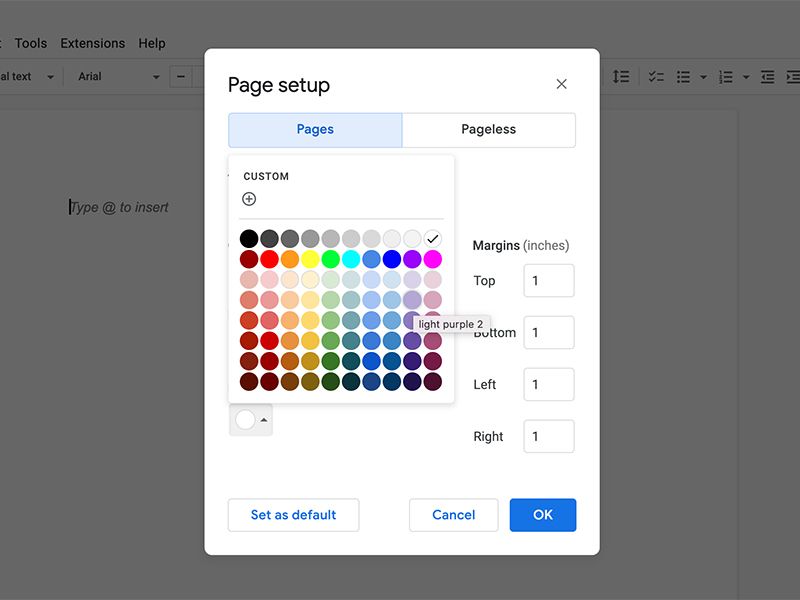
Task: Open the numbered list style dropdown arrow
Action: pyautogui.click(x=746, y=76)
